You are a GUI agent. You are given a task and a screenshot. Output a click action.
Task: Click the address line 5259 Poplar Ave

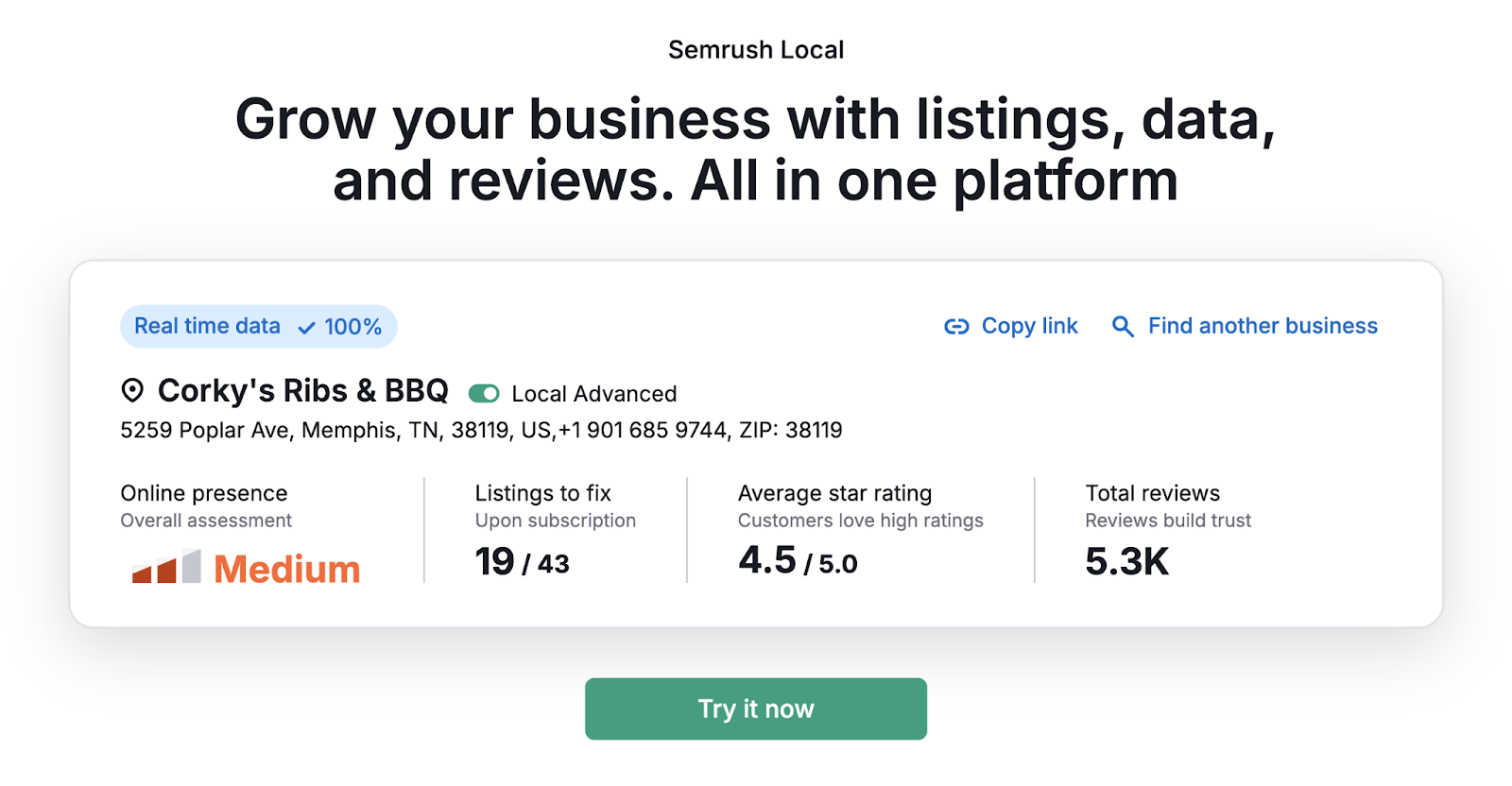[x=481, y=431]
